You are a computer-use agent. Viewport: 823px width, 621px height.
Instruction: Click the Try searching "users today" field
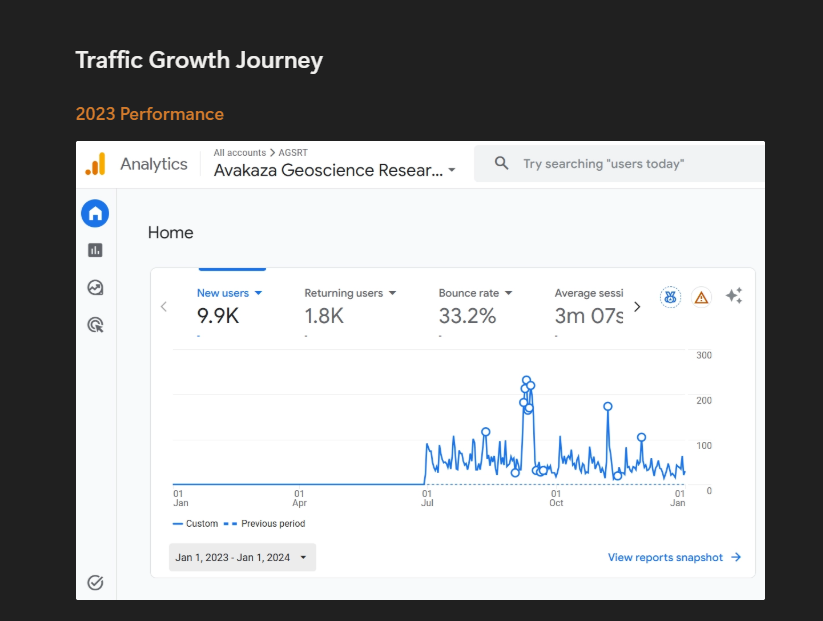[619, 164]
